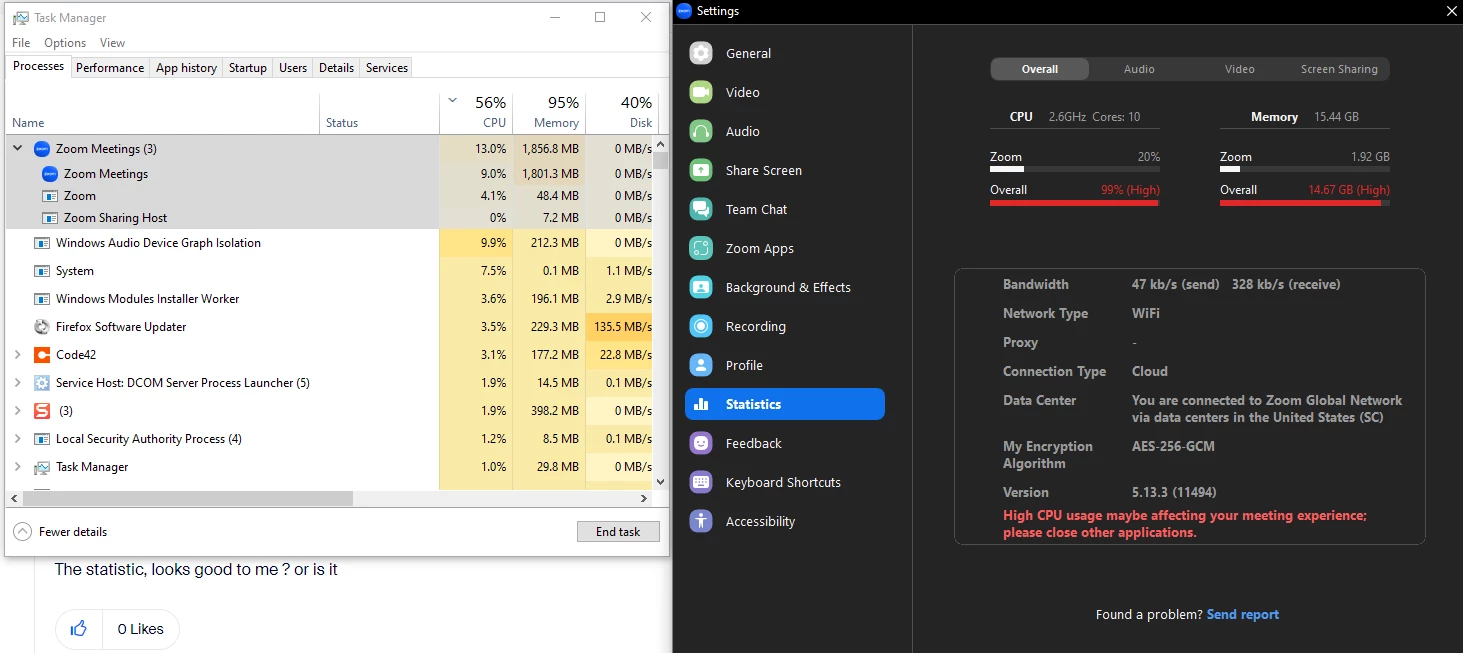Screen dimensions: 1463x653
Task: Click Zoom CPU usage progress bar
Action: [1074, 170]
